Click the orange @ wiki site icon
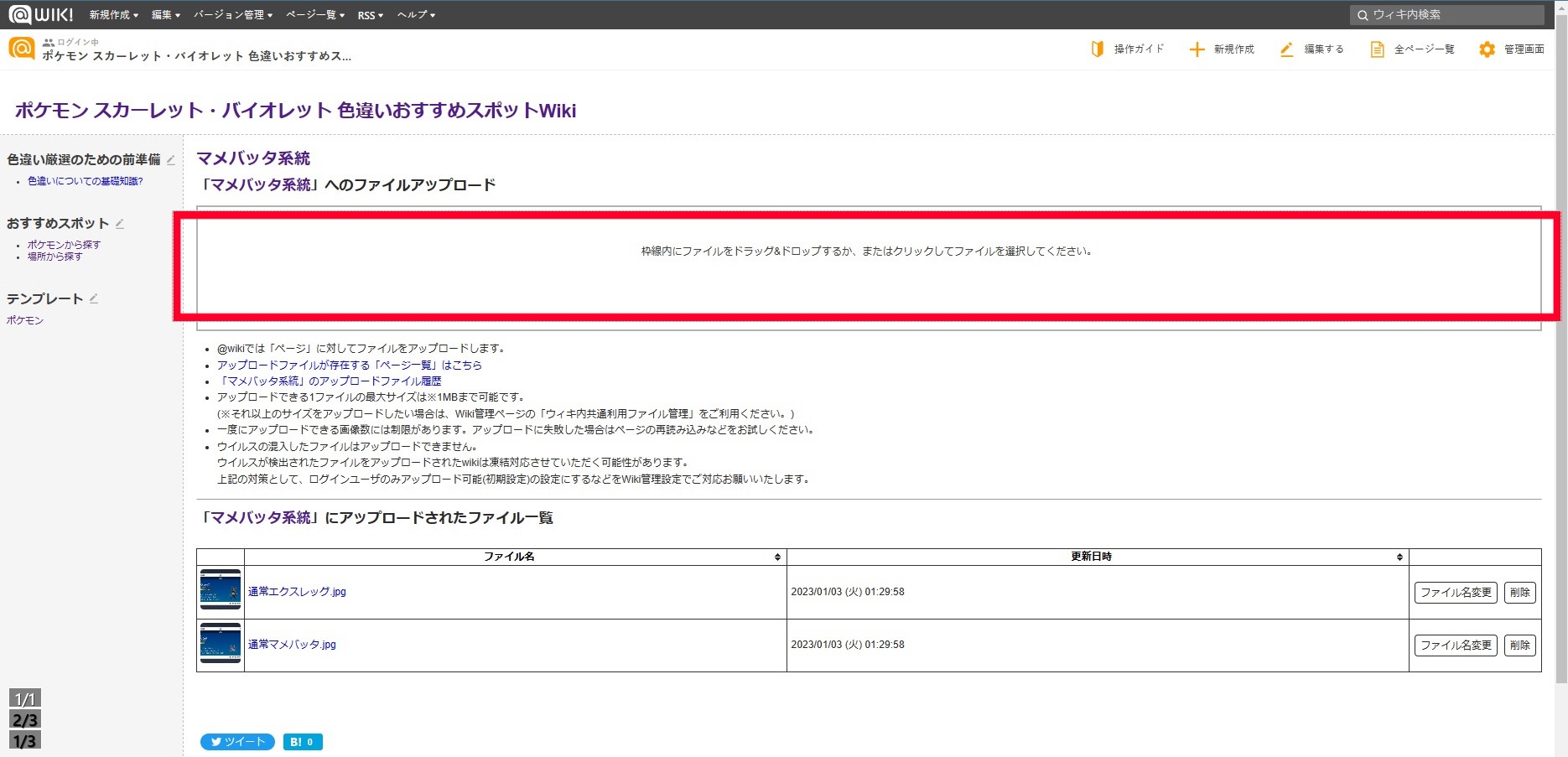Viewport: 1568px width, 757px height. coord(22,49)
